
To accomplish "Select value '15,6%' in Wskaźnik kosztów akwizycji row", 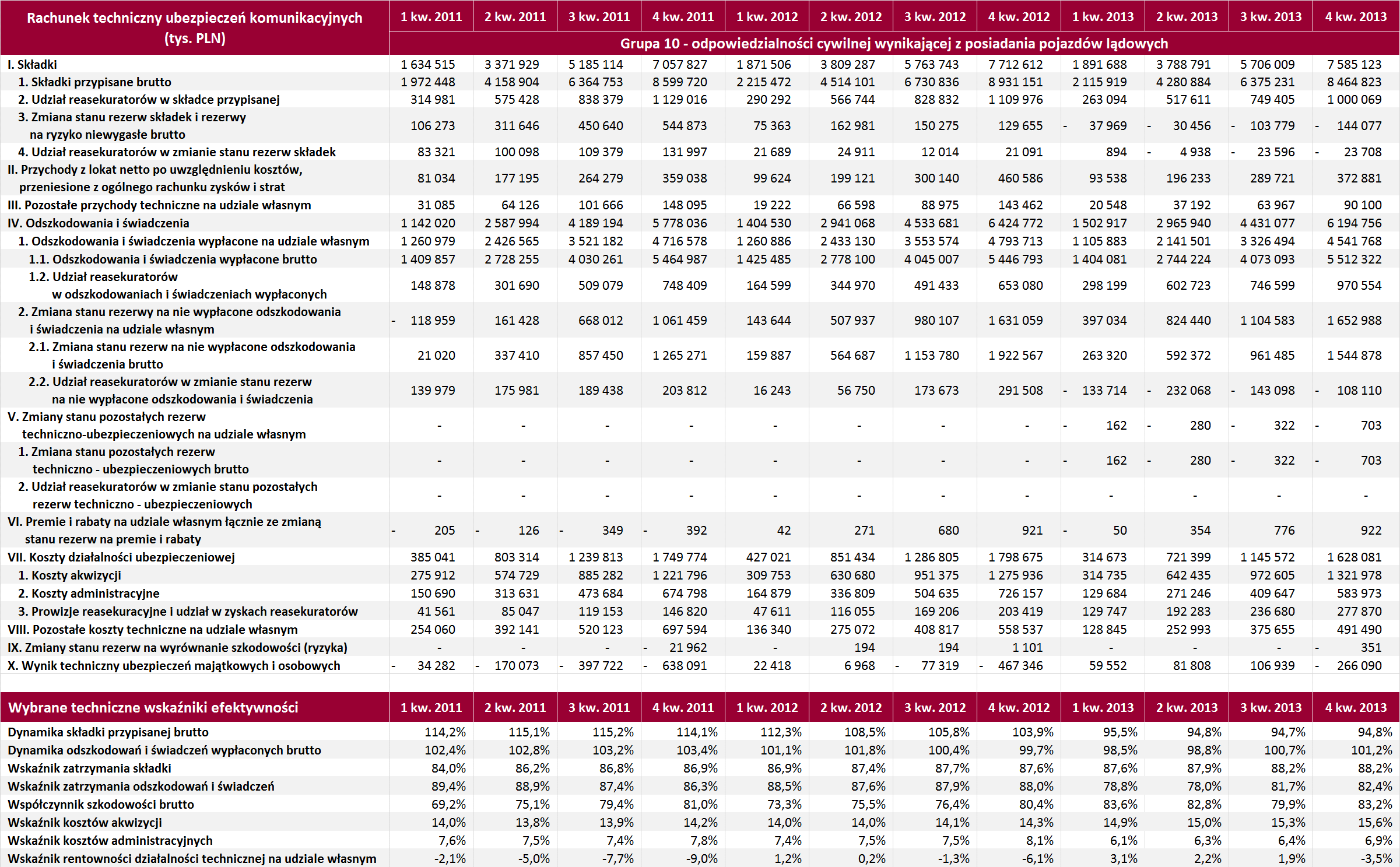I will click(1375, 823).
